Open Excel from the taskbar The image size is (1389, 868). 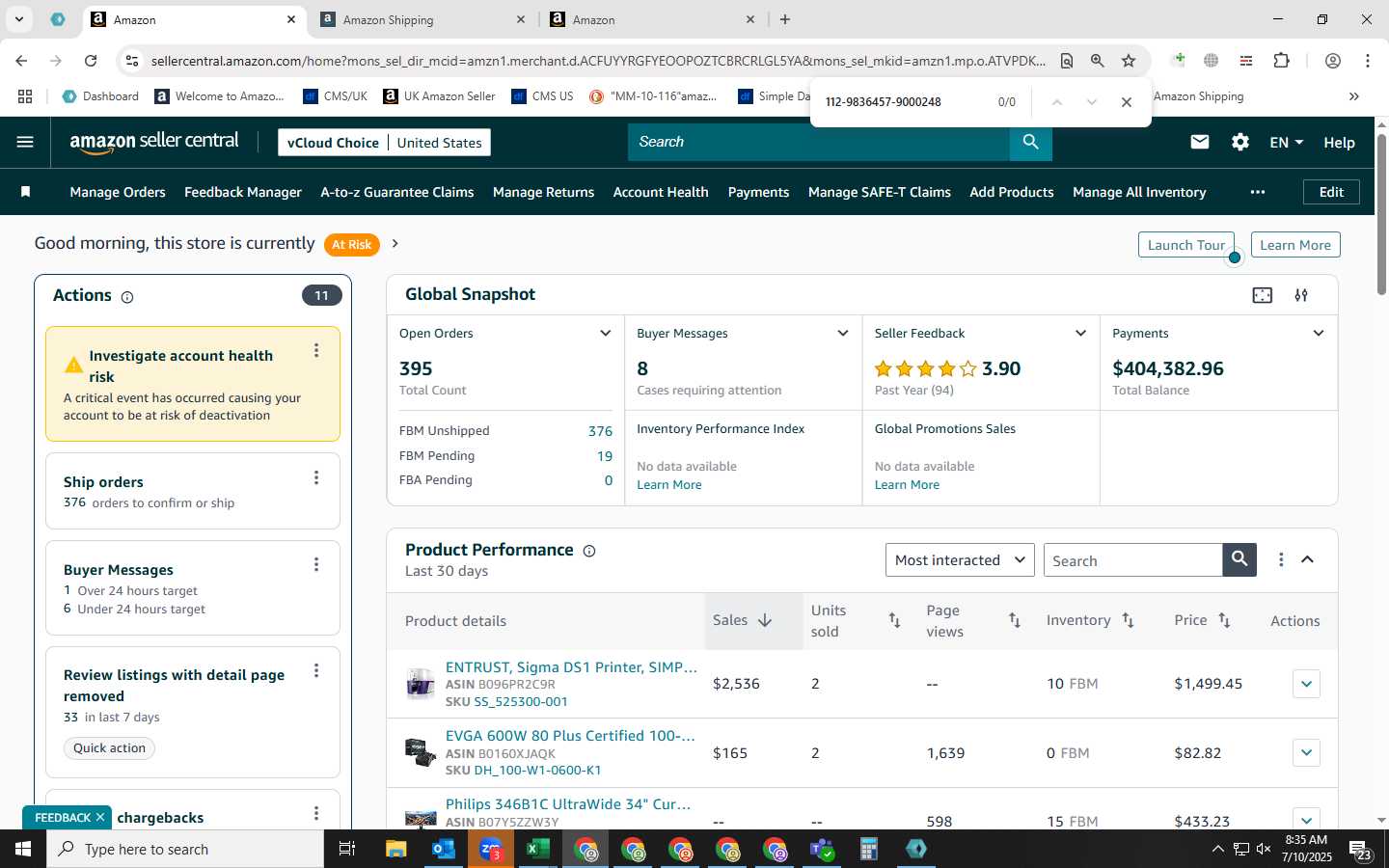click(537, 849)
